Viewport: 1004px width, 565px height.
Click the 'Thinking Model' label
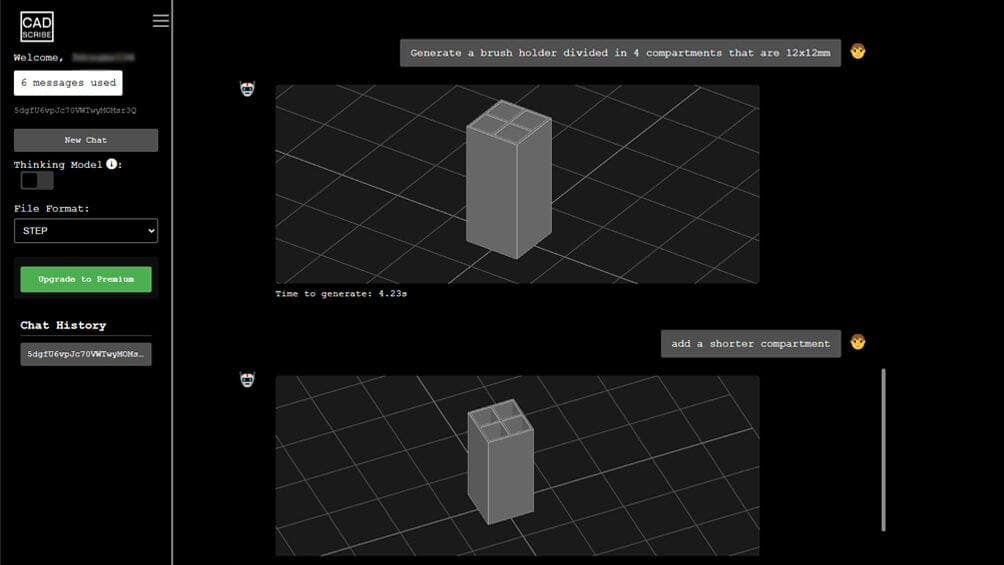coord(58,165)
